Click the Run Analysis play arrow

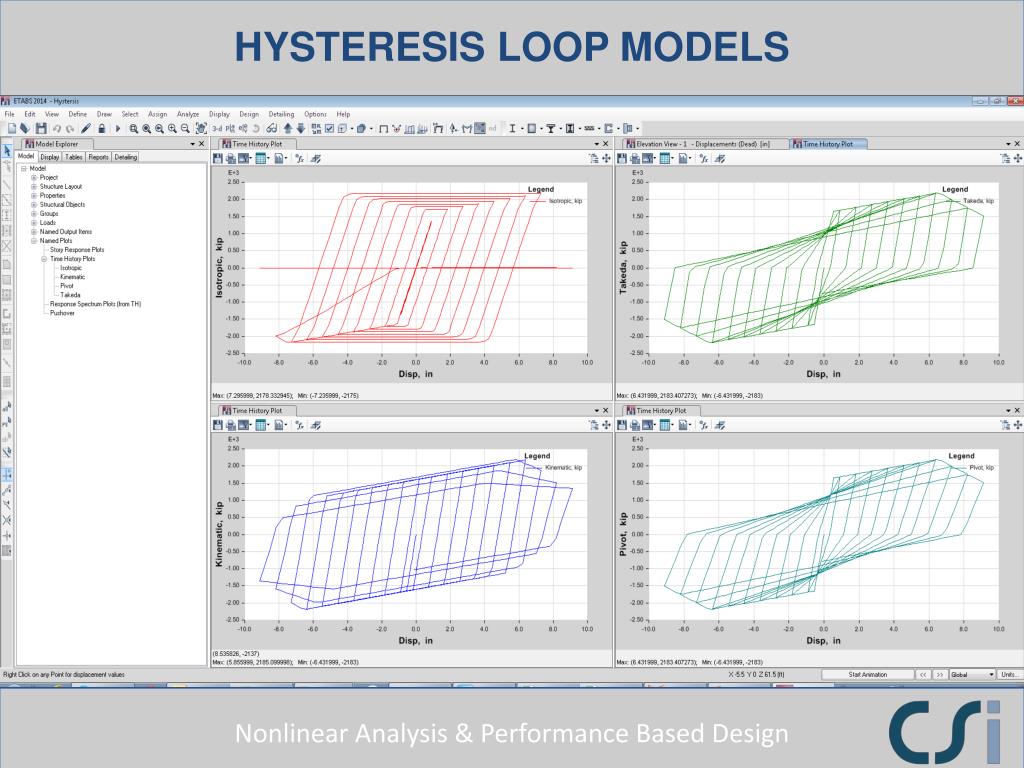point(118,129)
